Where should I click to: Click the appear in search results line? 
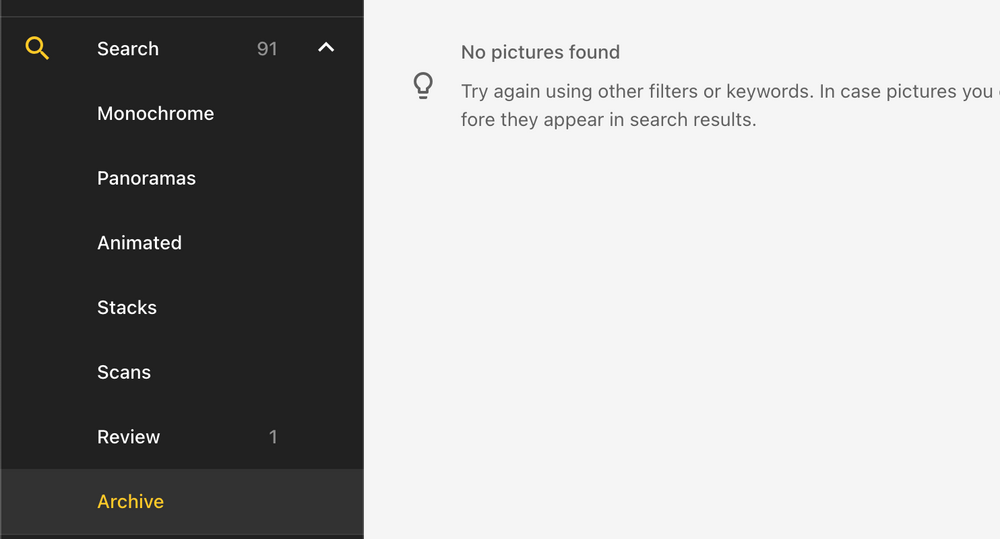point(608,120)
